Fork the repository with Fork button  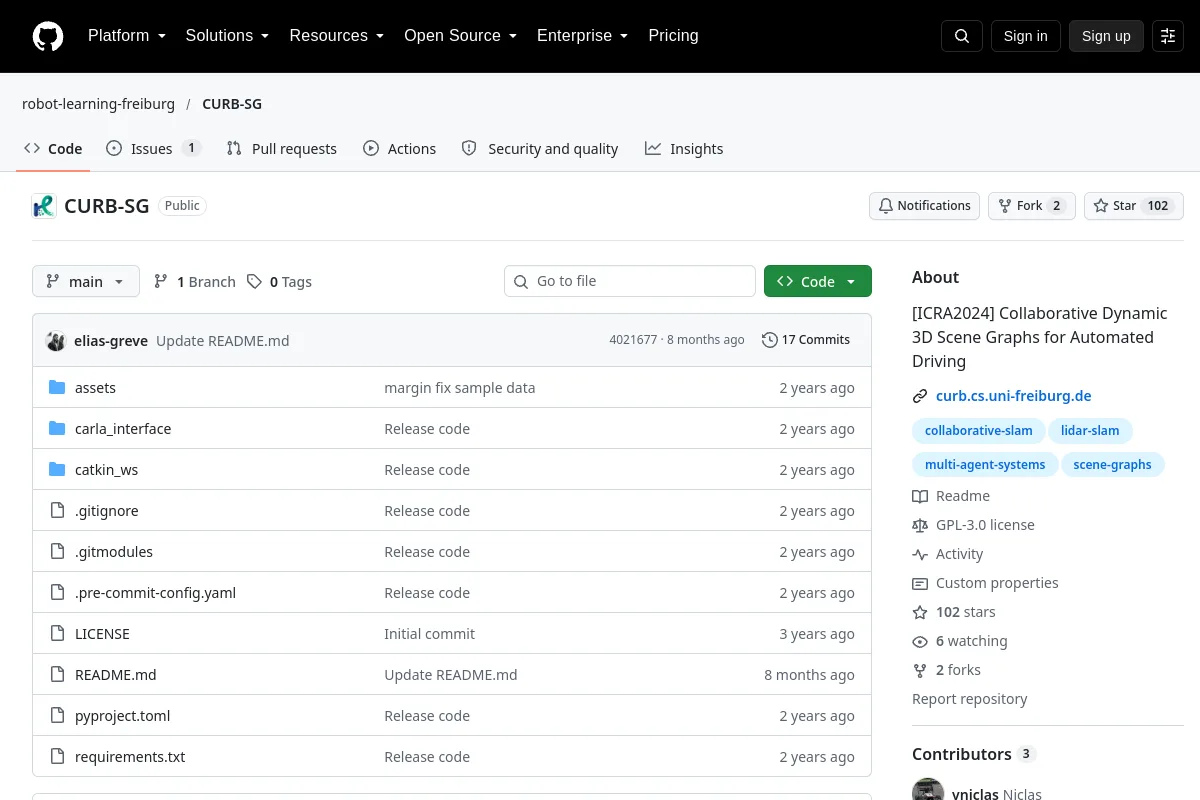[x=1032, y=206]
